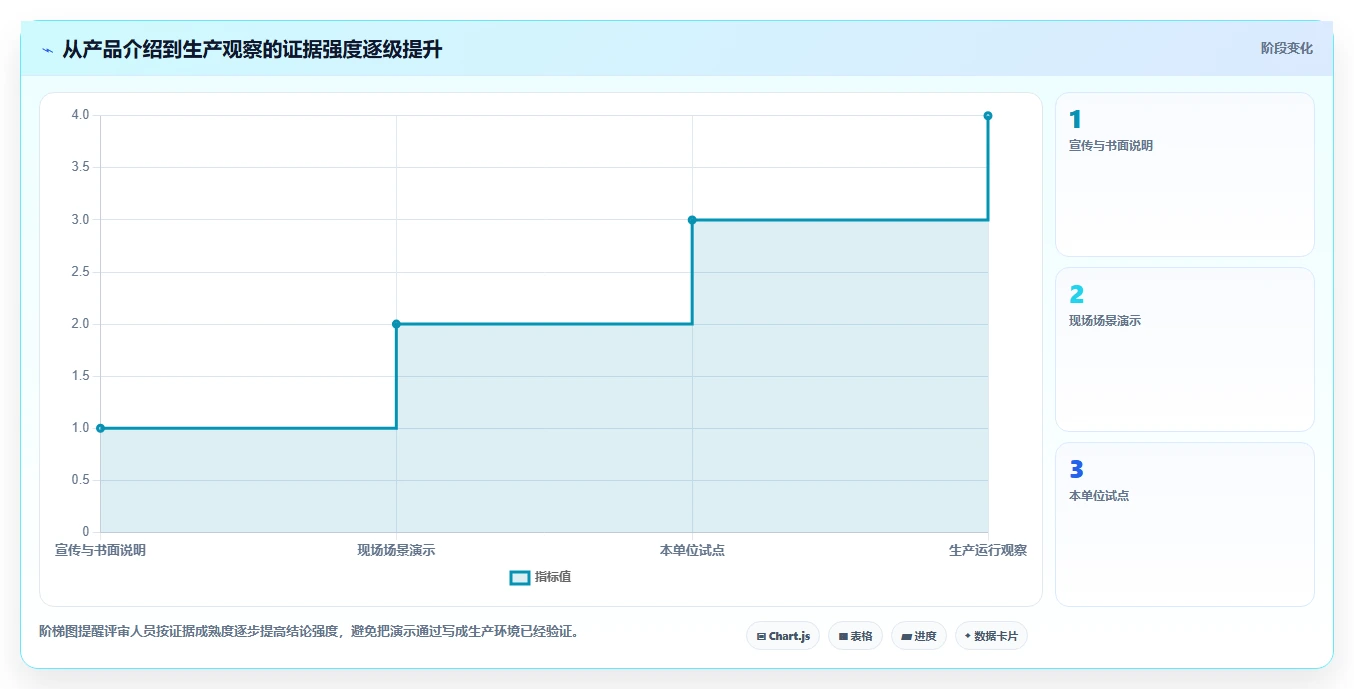1354x689 pixels.
Task: Click the y-axis value 1.5
Action: click(x=80, y=376)
